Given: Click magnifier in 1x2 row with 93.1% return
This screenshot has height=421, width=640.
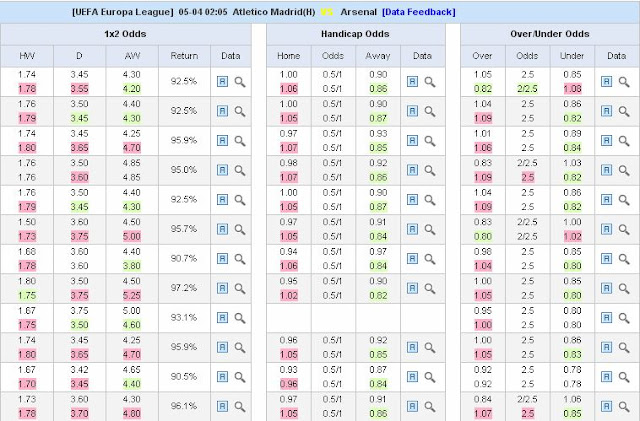Looking at the screenshot, I should tap(240, 318).
